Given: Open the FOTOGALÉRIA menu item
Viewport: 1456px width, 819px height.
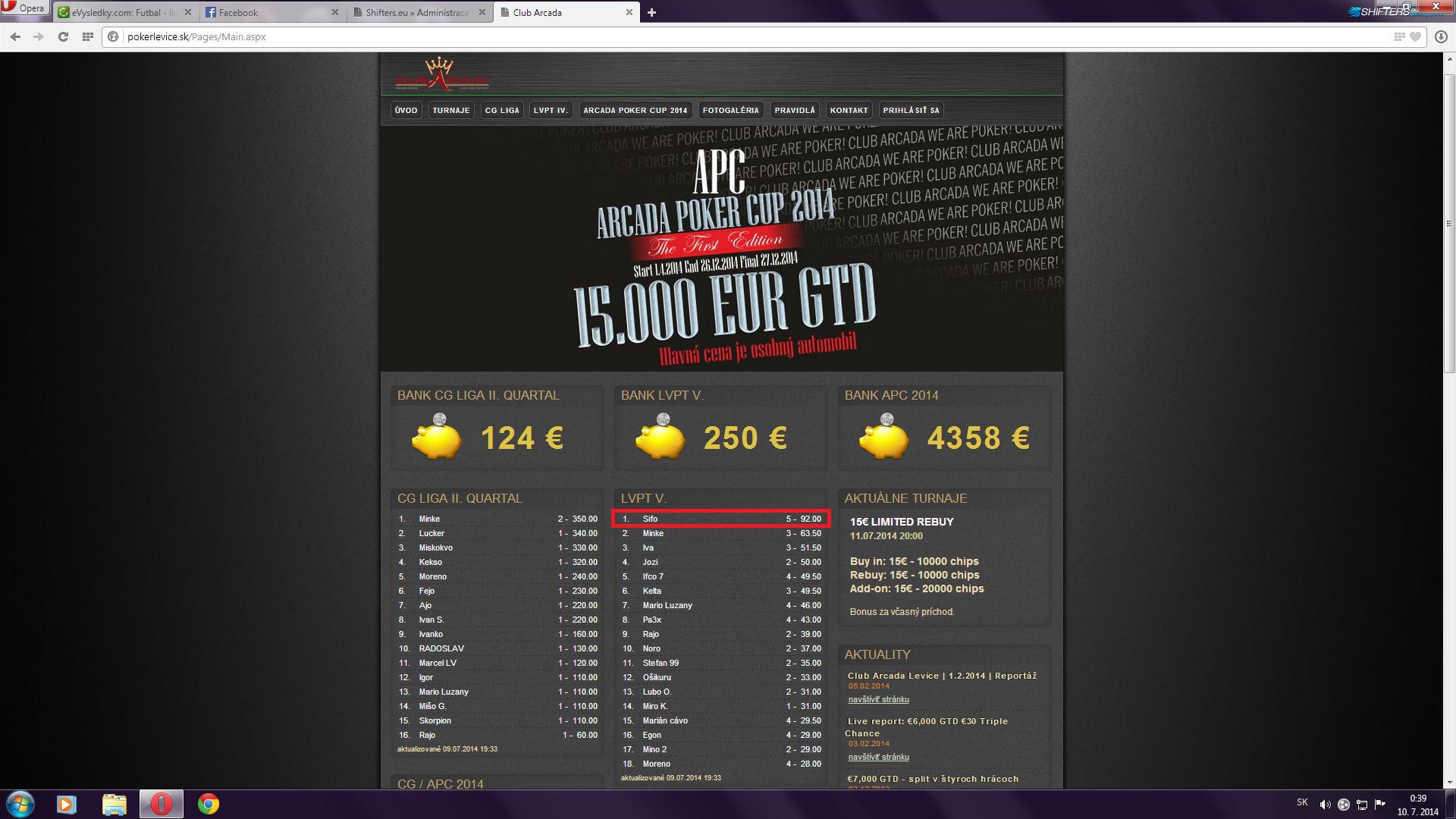Looking at the screenshot, I should click(730, 110).
